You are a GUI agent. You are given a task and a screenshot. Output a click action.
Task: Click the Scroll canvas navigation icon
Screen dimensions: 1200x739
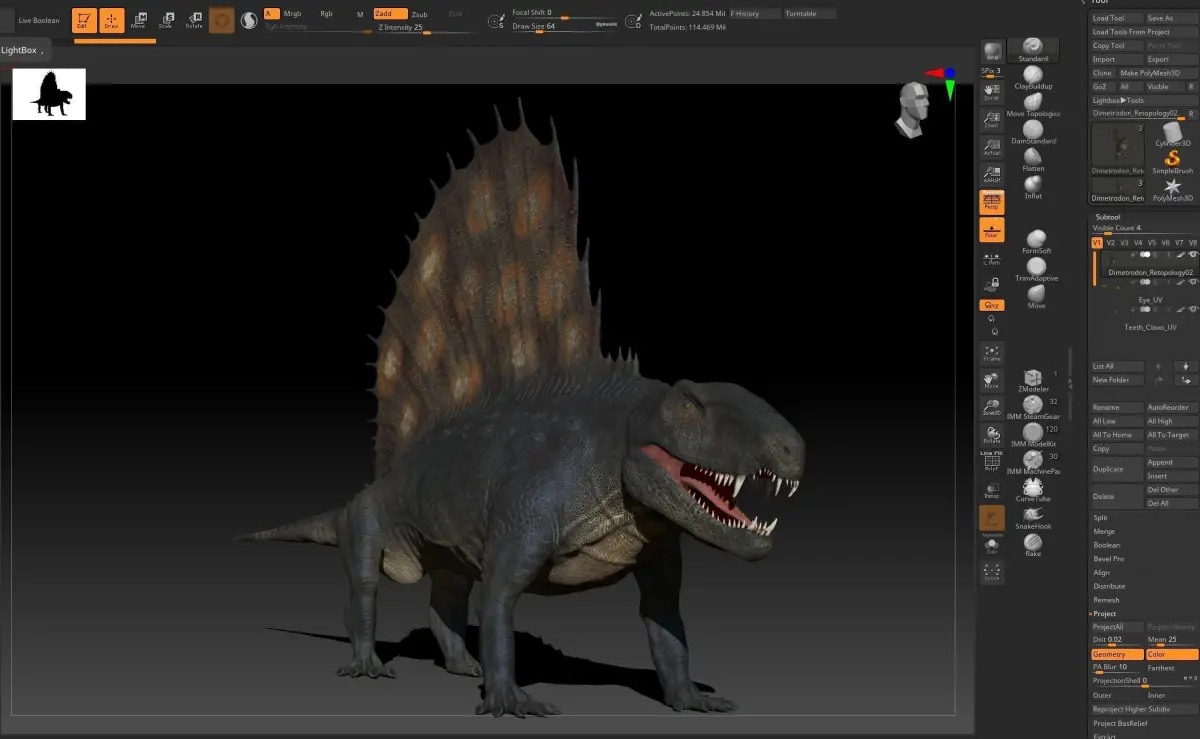coord(992,93)
